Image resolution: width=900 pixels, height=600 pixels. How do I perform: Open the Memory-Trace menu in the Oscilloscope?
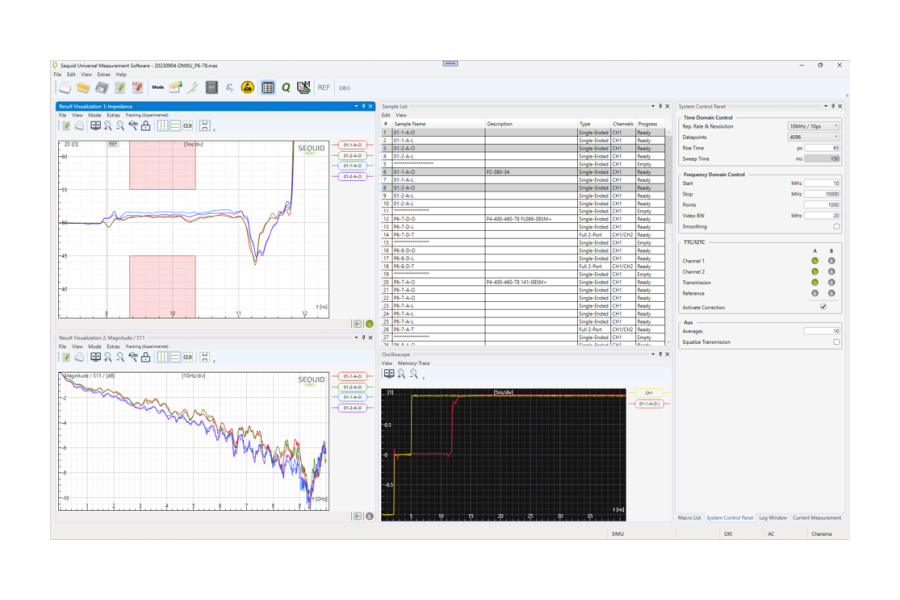[x=413, y=364]
